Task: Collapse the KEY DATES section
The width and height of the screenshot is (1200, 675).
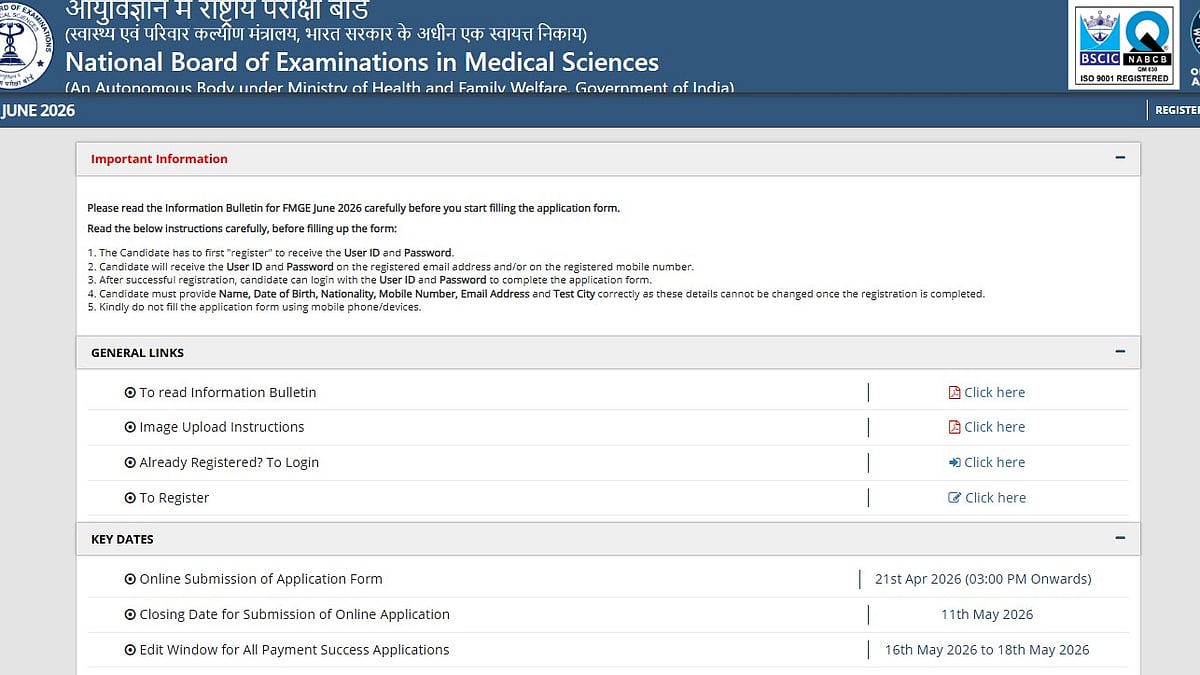Action: tap(1120, 538)
